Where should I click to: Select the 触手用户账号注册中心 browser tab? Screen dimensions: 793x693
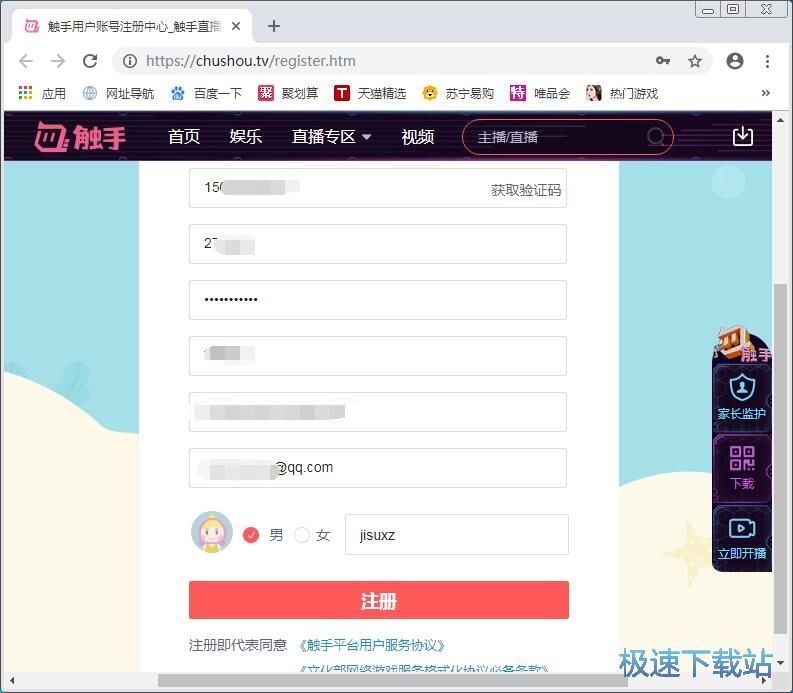(x=133, y=26)
